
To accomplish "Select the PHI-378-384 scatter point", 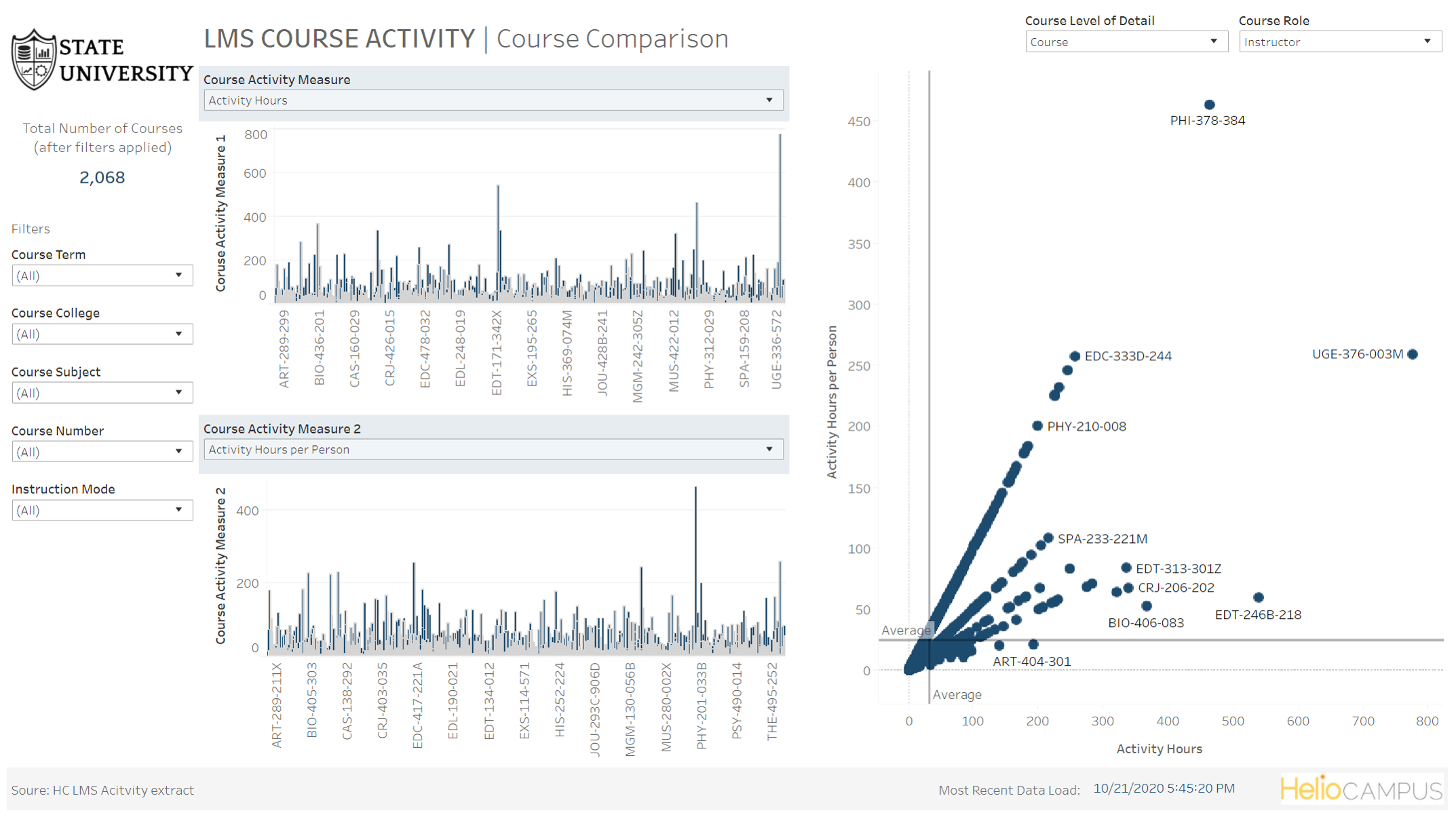I will 1209,105.
